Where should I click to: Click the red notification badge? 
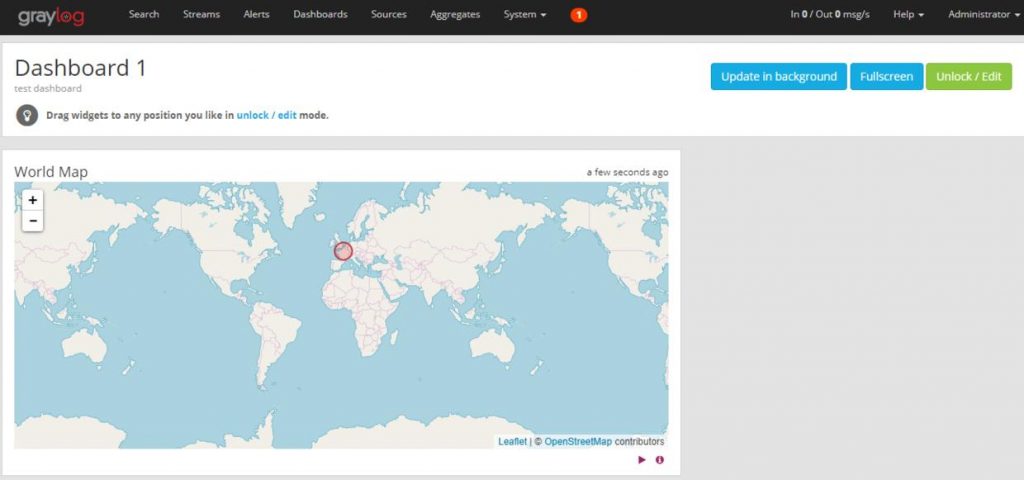pos(578,15)
